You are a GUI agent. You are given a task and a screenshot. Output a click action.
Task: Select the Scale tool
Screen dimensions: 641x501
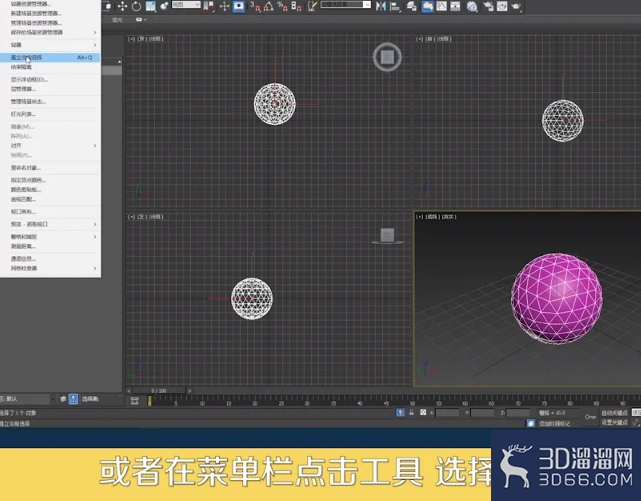pyautogui.click(x=150, y=6)
